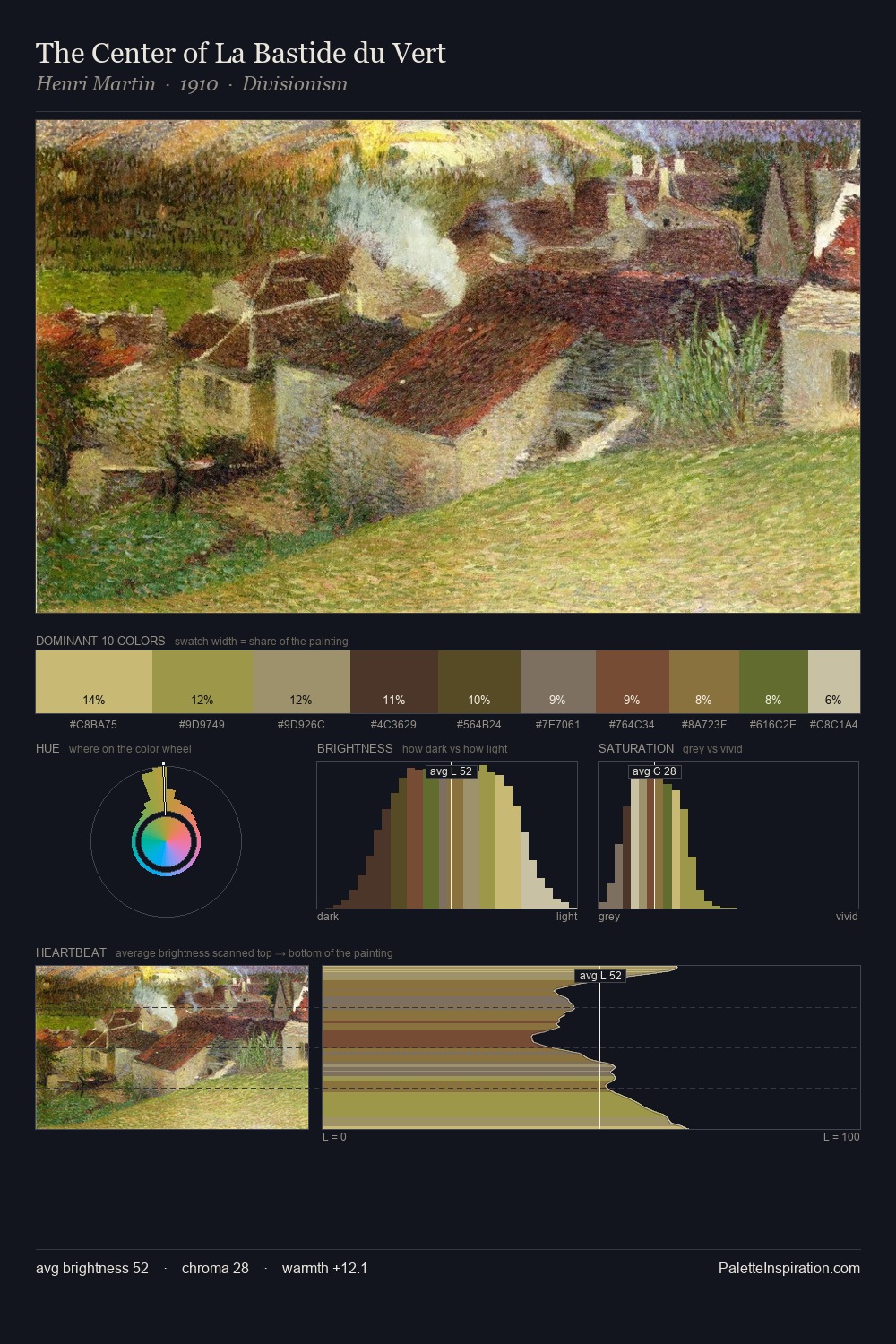Click the footer text 'avg brightness 52'
This screenshot has width=896, height=1344.
92,1268
